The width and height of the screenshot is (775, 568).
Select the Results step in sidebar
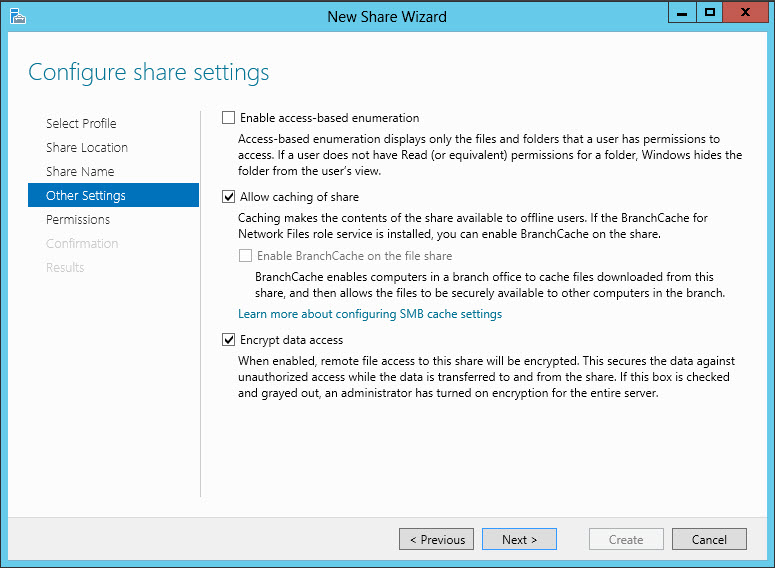[x=65, y=267]
